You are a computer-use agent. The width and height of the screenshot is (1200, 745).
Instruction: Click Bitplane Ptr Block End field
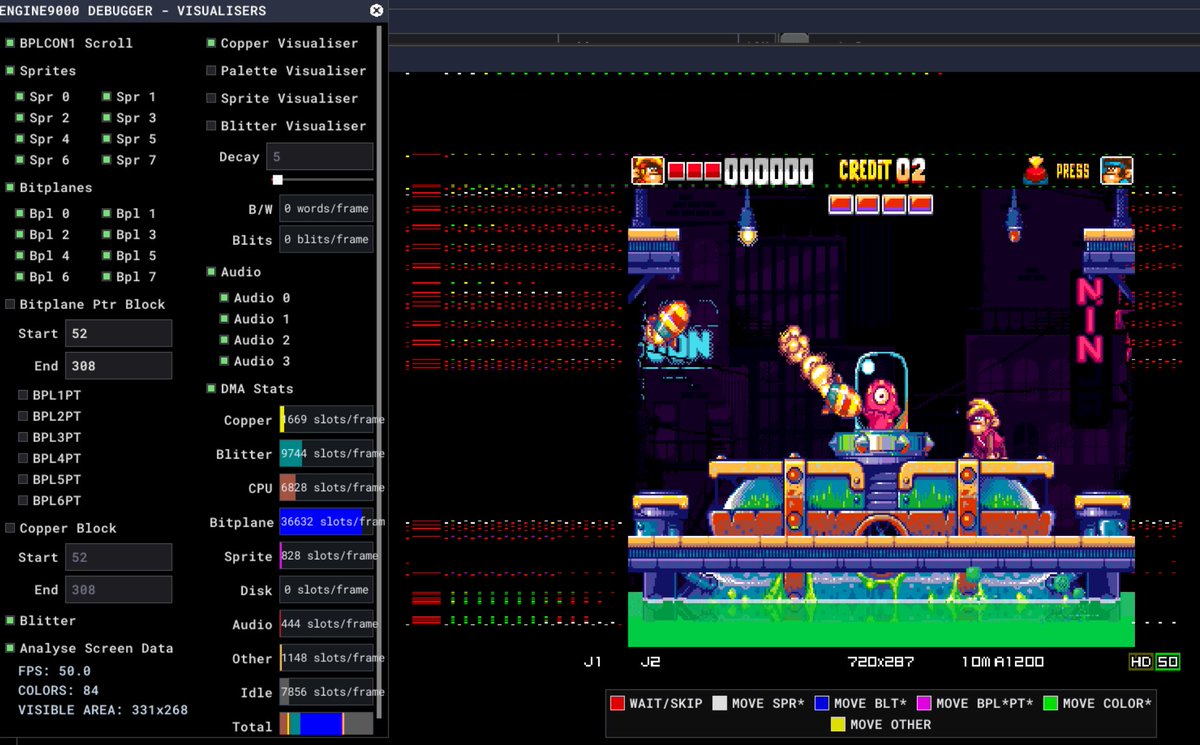click(118, 366)
